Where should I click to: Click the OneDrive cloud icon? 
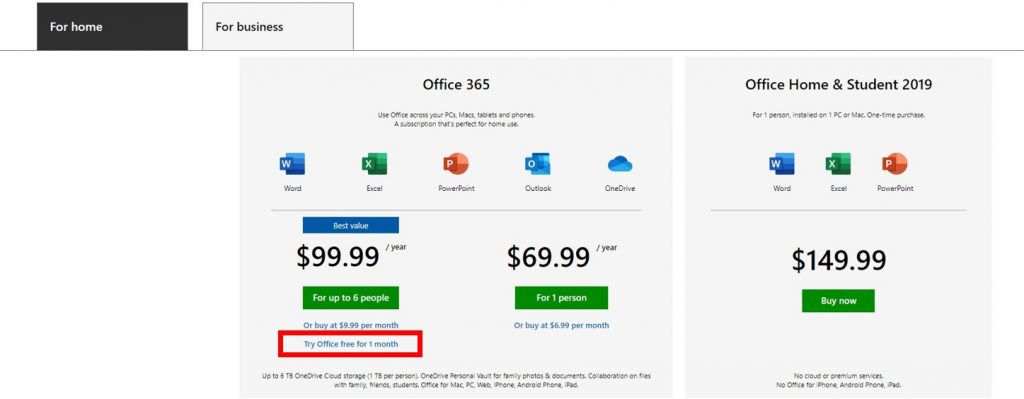(620, 164)
